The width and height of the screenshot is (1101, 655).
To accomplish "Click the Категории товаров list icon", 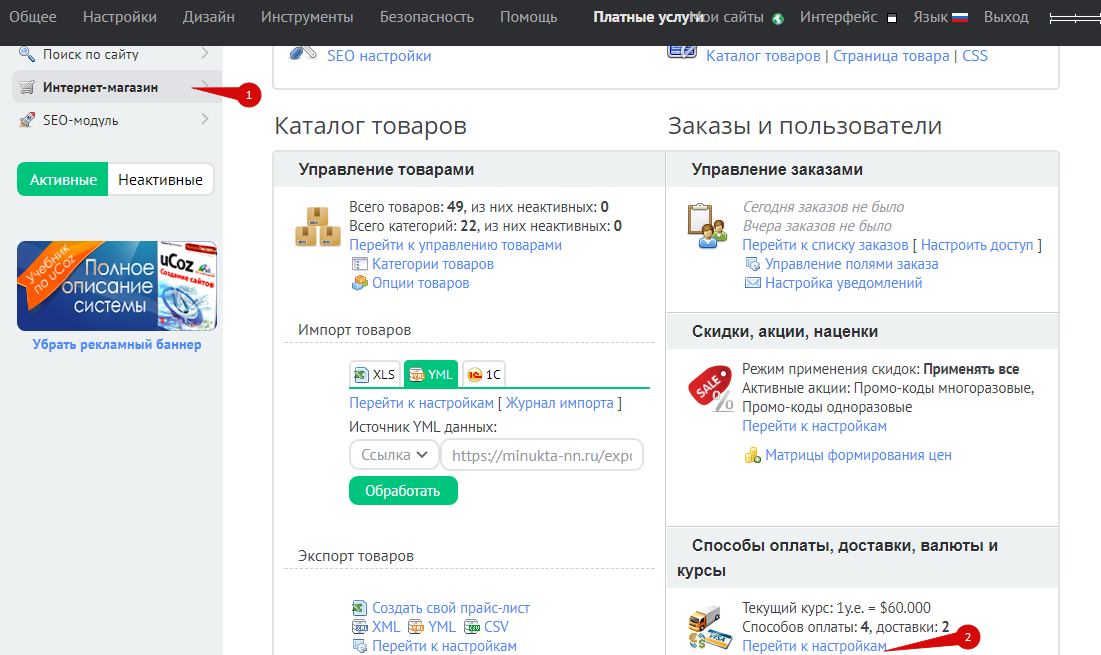I will 360,264.
